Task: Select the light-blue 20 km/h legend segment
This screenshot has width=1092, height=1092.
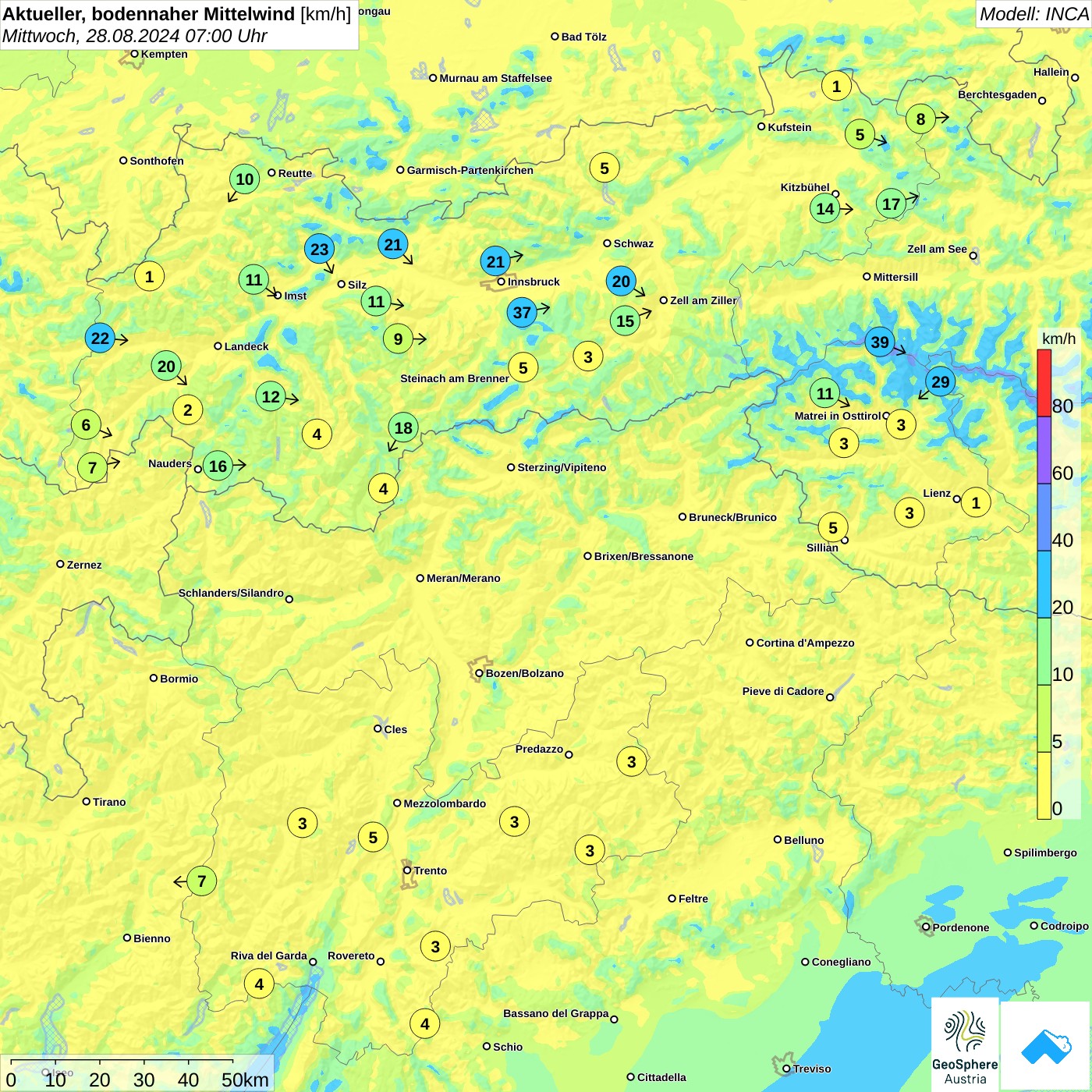Action: tap(1044, 584)
